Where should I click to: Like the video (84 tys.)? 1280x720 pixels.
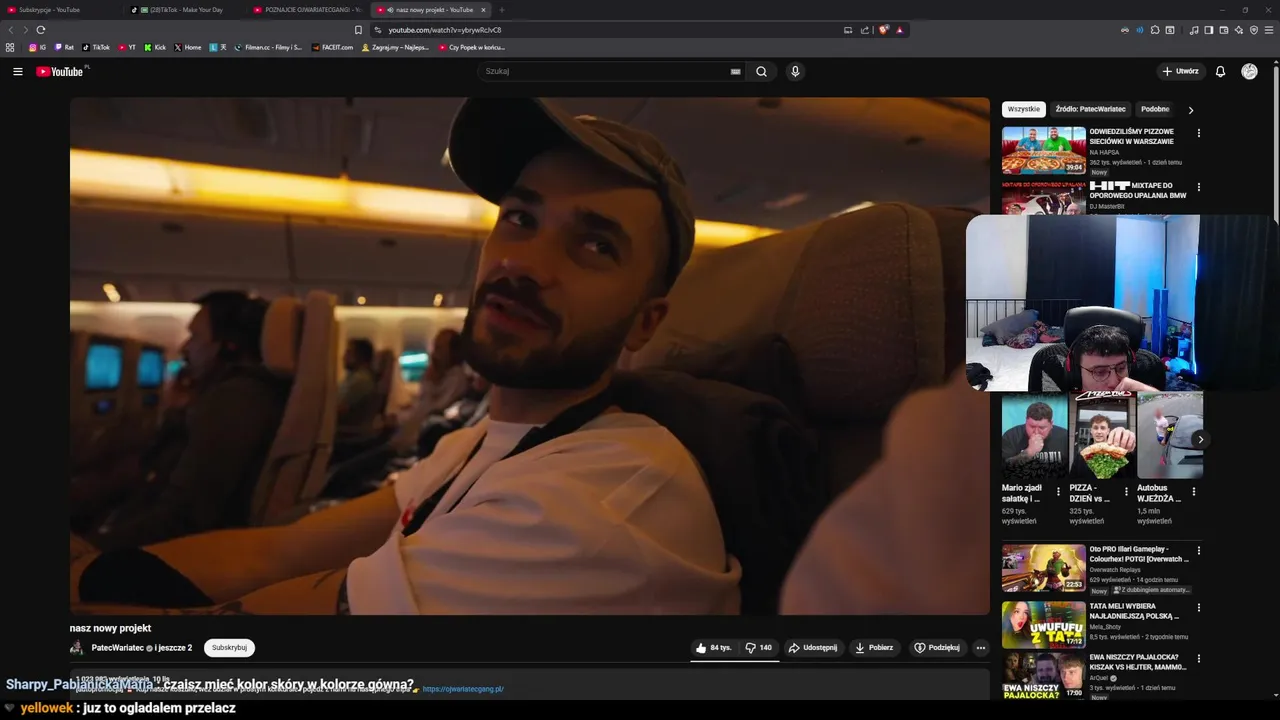point(714,648)
